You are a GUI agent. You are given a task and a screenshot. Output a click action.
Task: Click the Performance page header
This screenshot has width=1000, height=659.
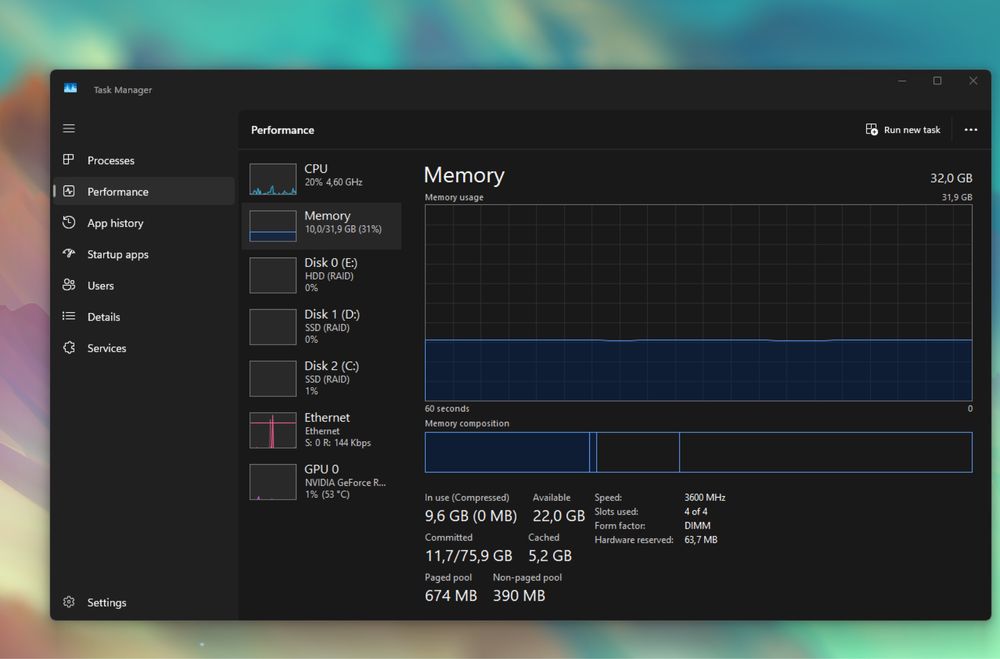[x=283, y=130]
